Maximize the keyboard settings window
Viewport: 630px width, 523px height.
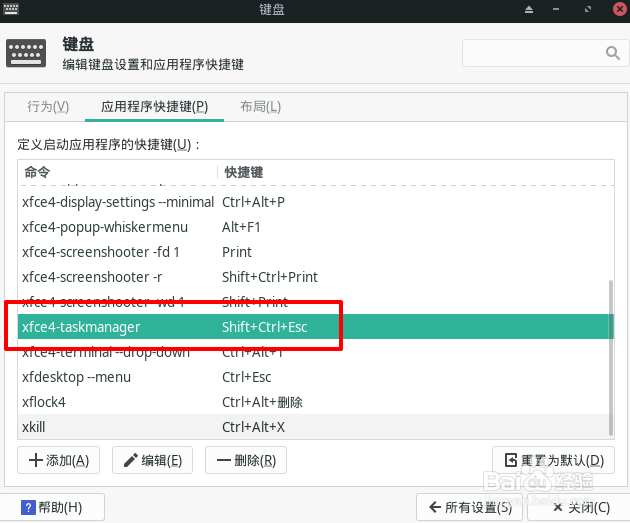click(588, 9)
